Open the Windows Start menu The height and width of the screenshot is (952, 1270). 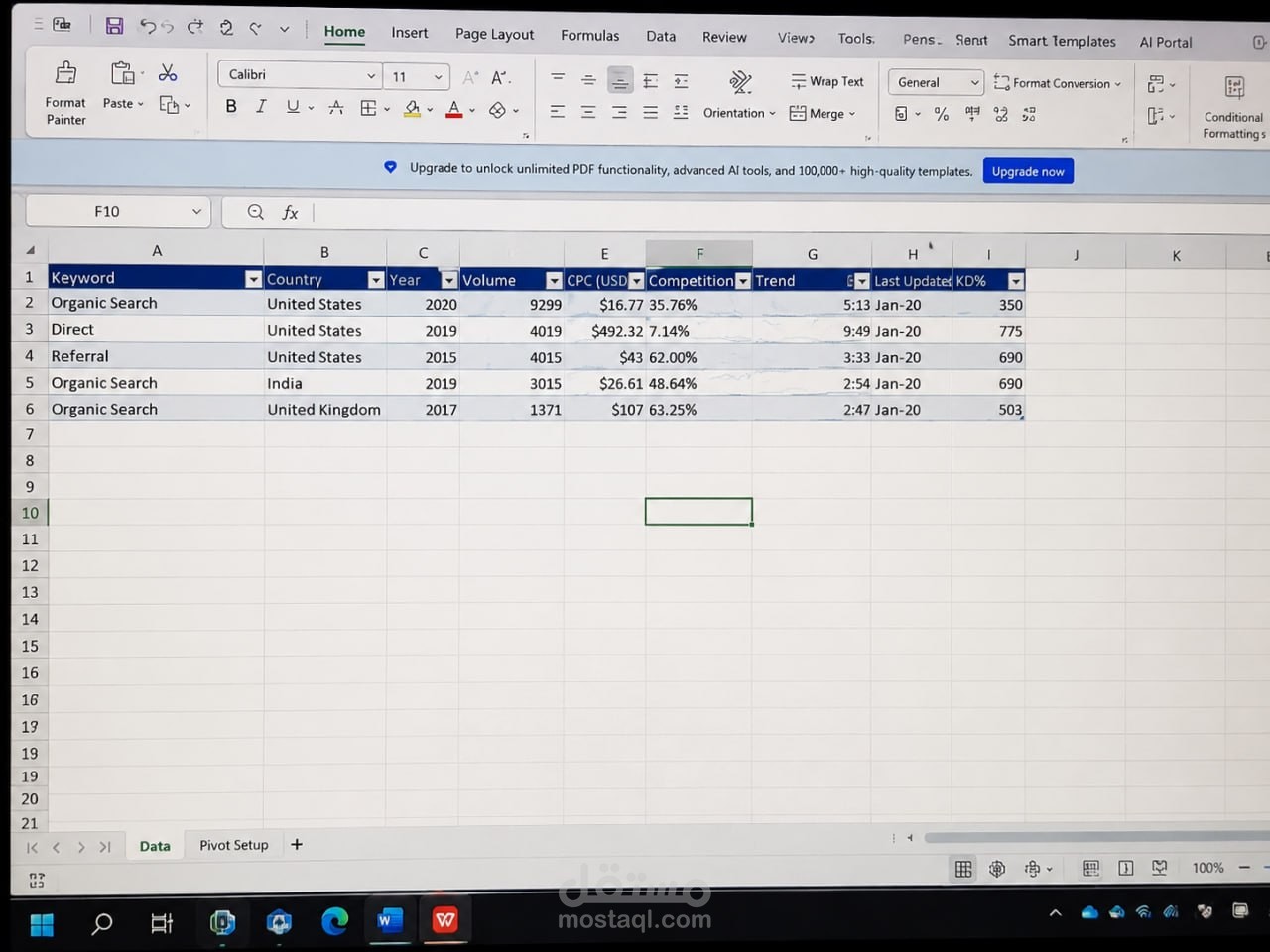click(x=42, y=924)
